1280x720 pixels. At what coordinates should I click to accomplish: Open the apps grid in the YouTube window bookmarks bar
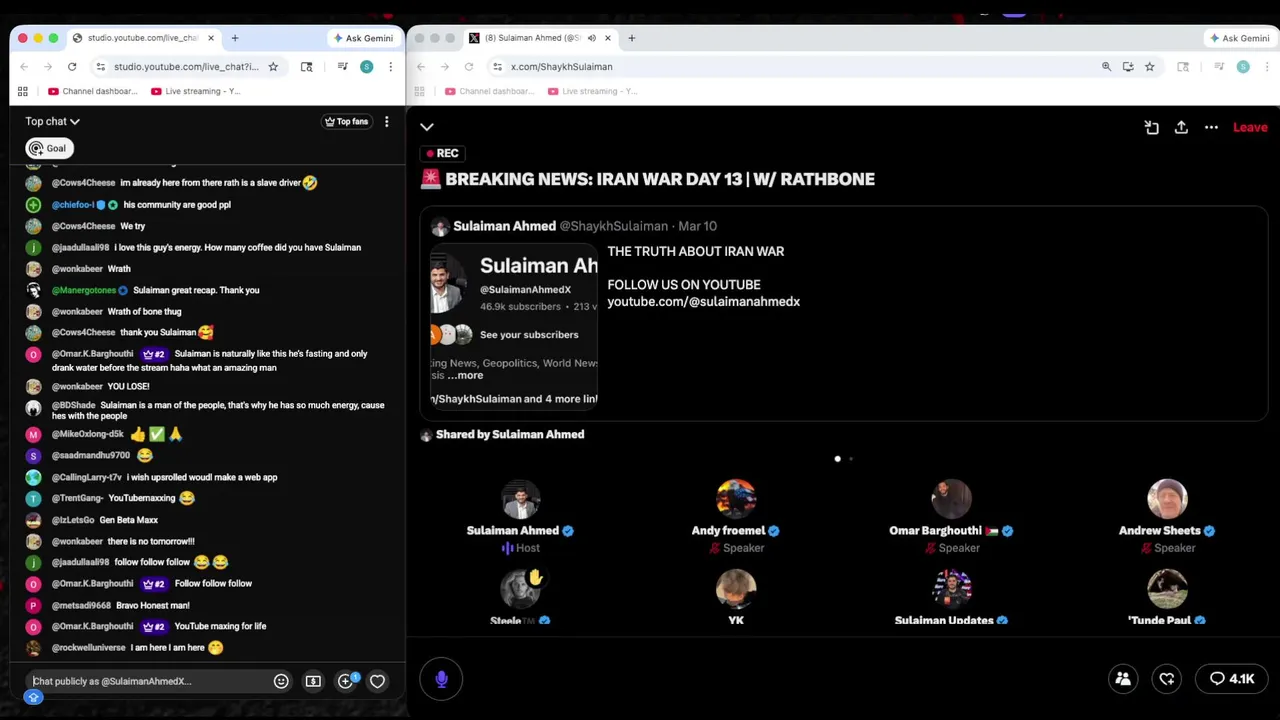click(22, 91)
